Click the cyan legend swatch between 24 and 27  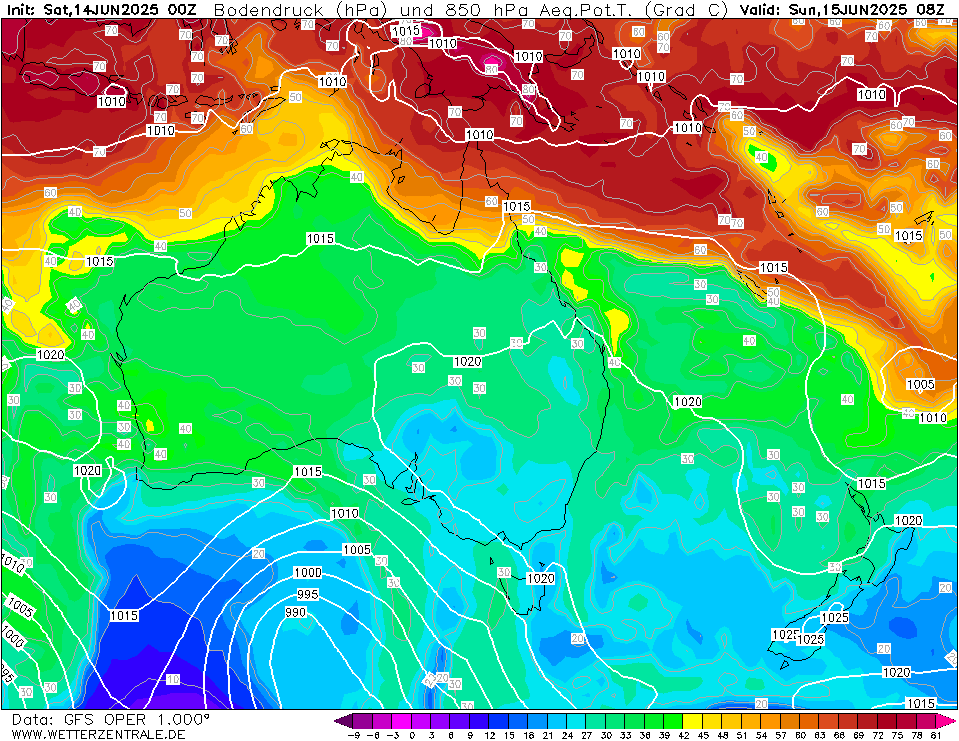576,721
